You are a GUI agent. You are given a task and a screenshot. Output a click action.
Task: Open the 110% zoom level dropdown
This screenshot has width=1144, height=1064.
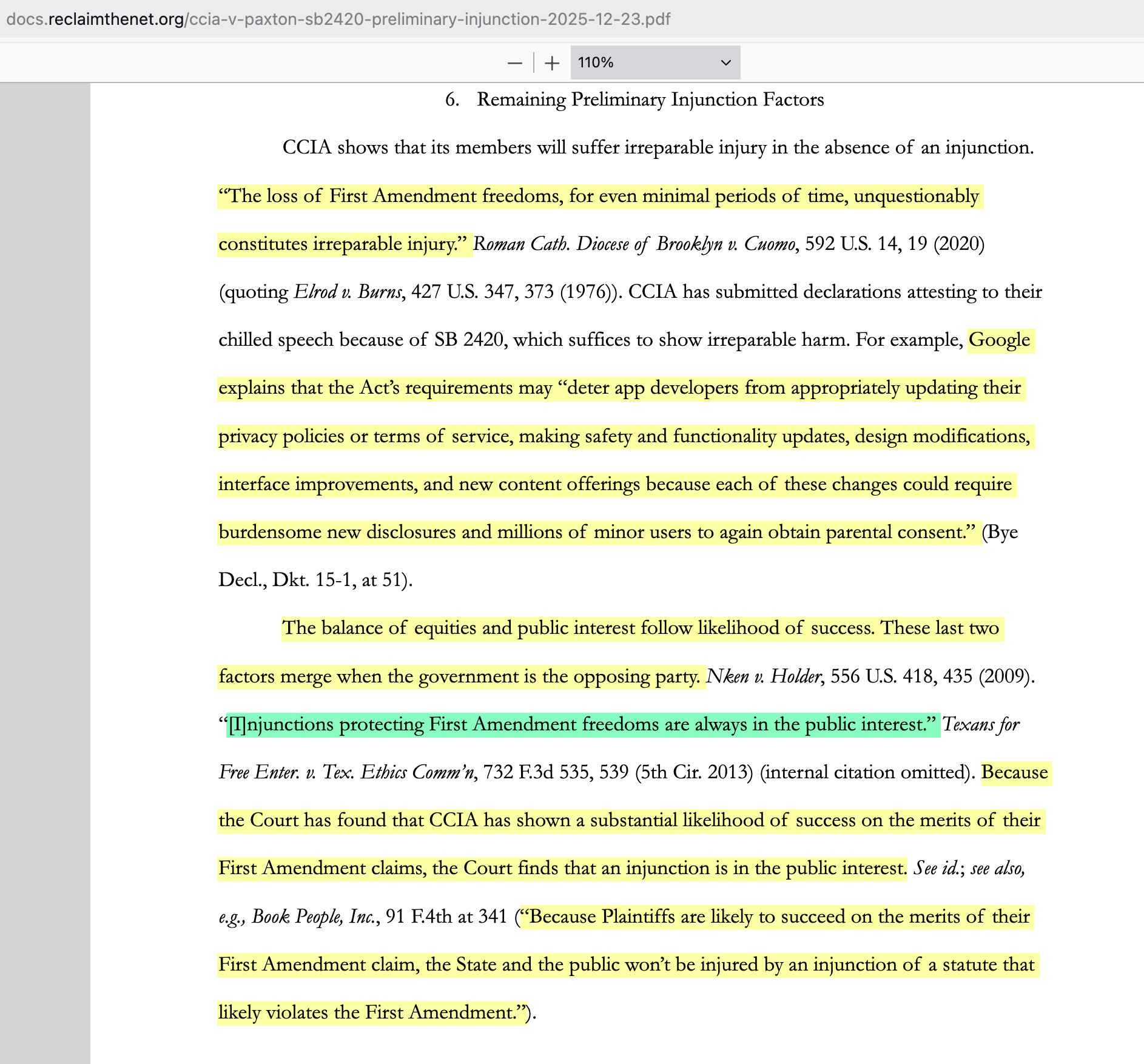coord(655,62)
